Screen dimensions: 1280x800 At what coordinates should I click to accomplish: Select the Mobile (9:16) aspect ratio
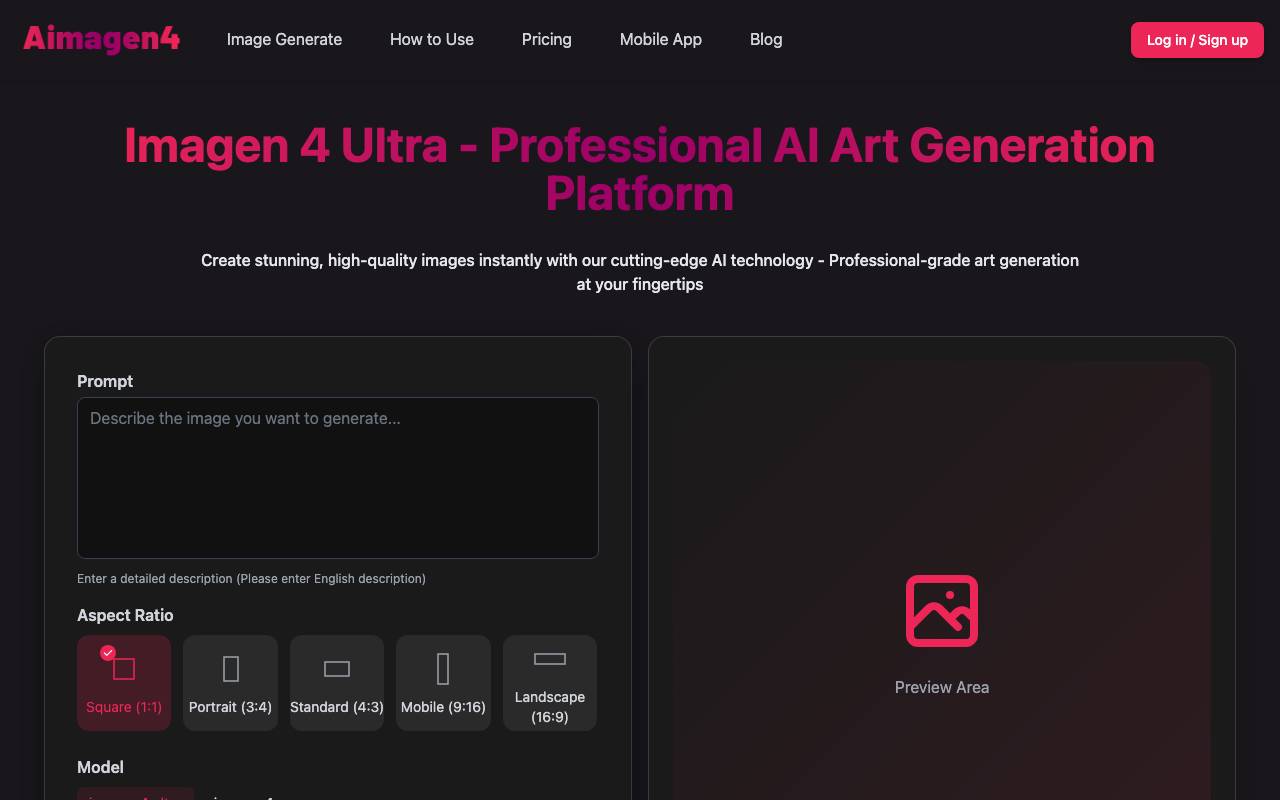coord(443,683)
